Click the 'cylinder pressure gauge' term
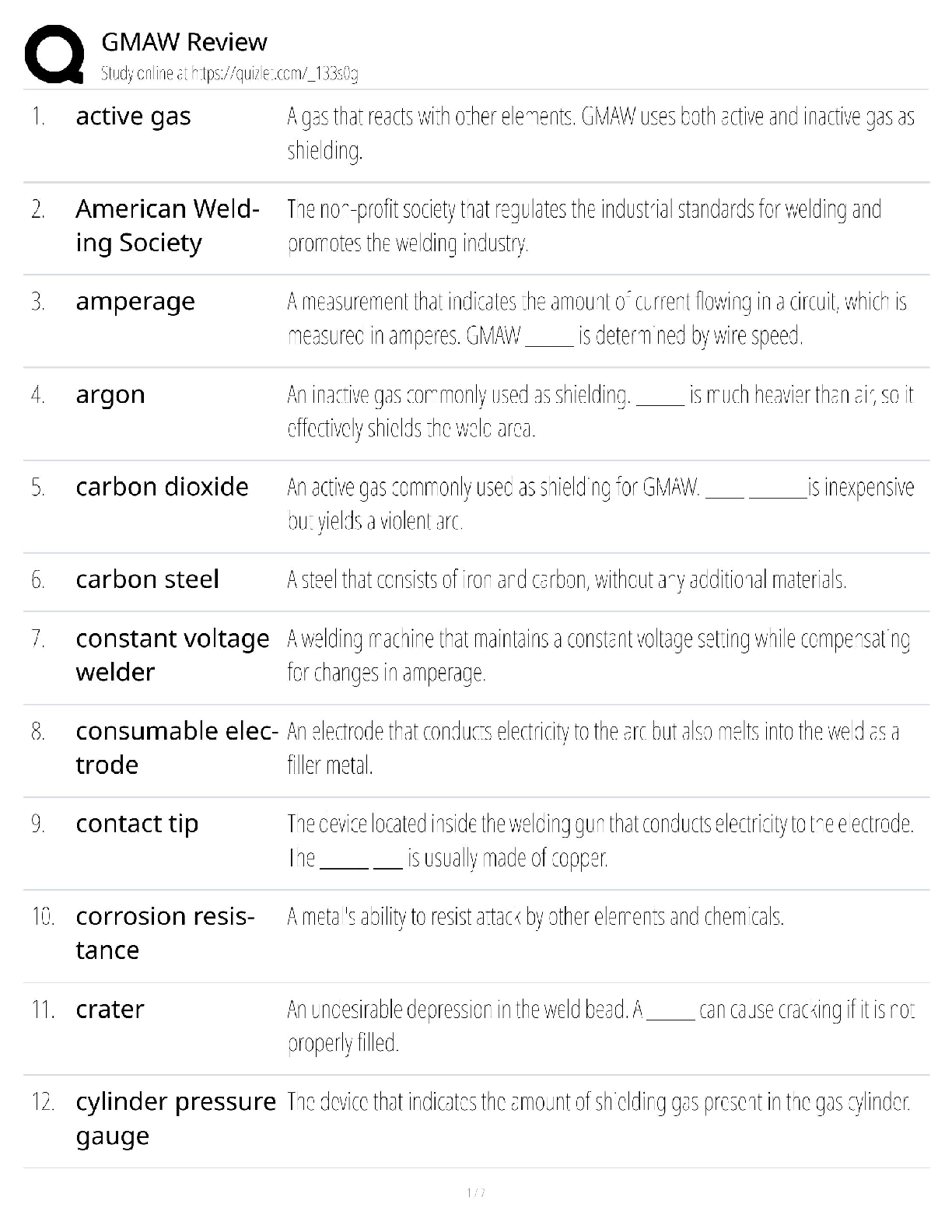Image resolution: width=952 pixels, height=1232 pixels. click(x=176, y=1118)
